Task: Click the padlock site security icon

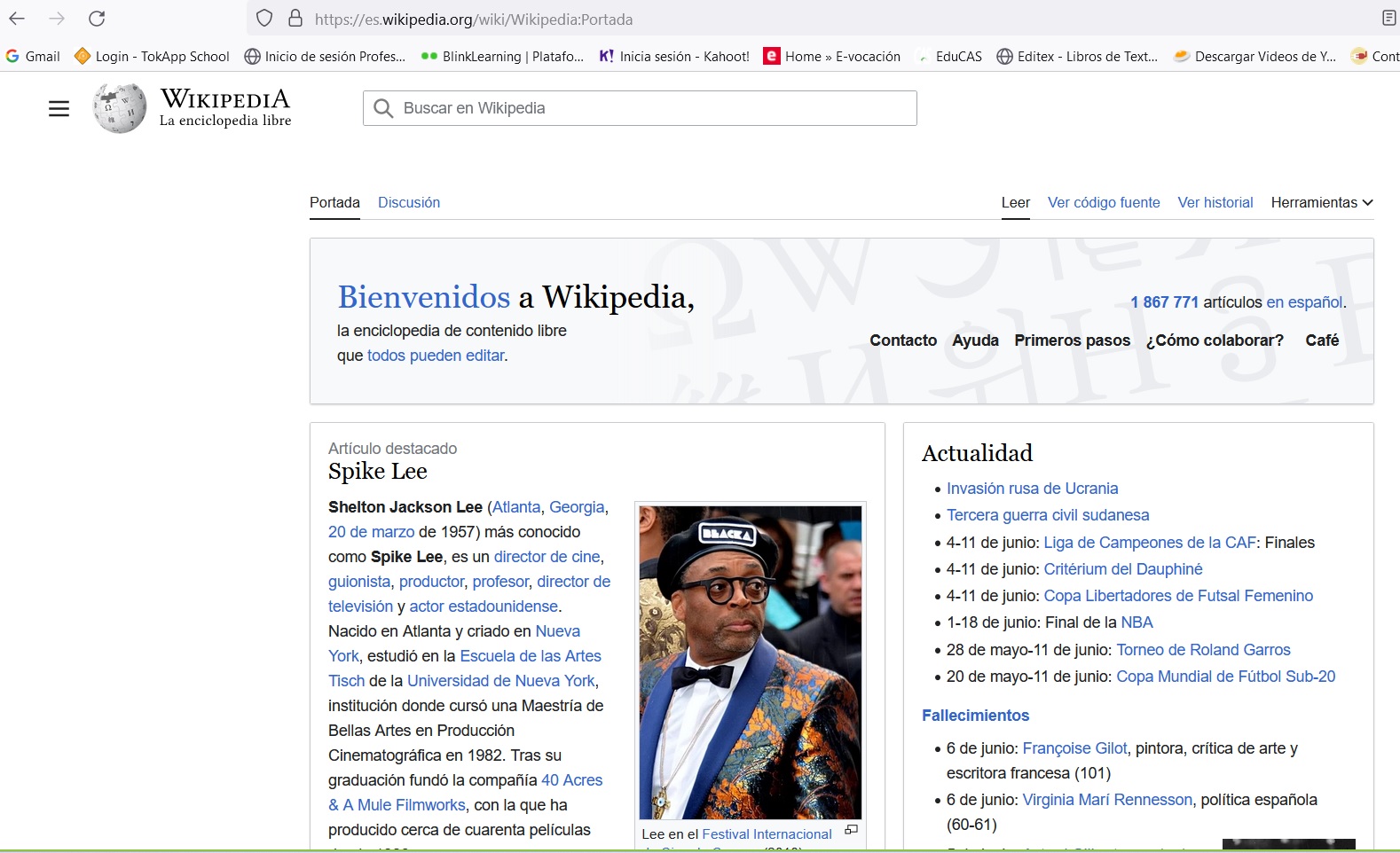Action: point(295,19)
